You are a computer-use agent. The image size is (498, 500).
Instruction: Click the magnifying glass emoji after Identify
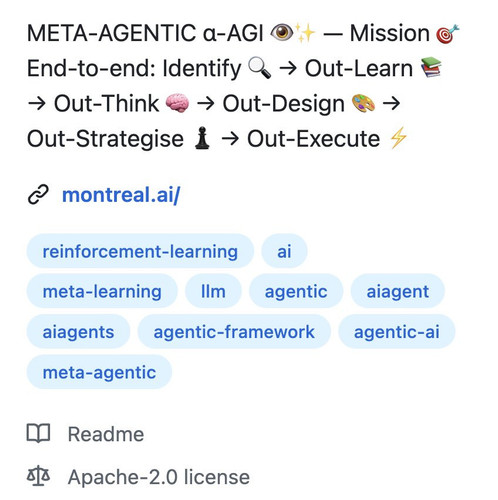260,68
